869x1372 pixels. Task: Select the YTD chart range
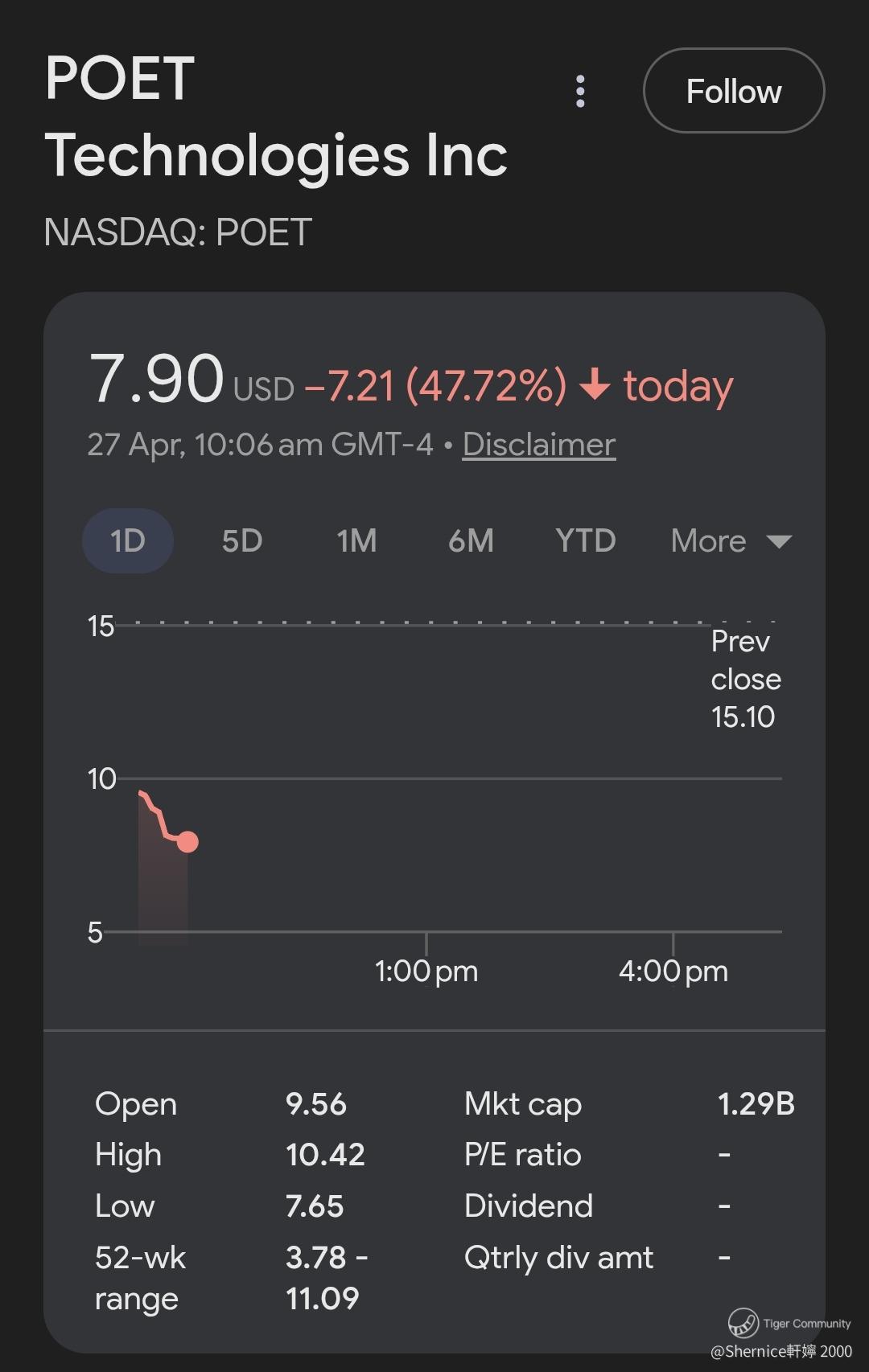coord(585,540)
